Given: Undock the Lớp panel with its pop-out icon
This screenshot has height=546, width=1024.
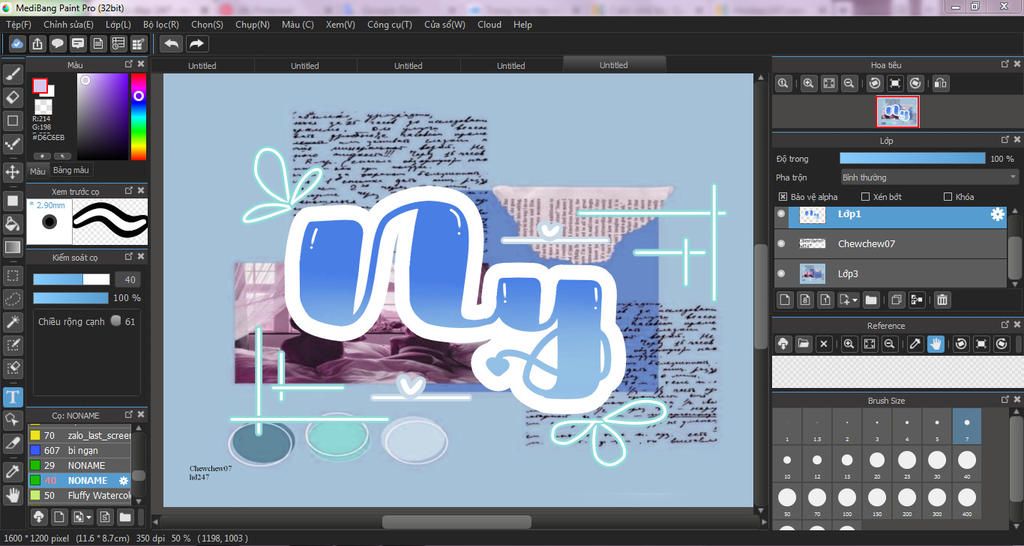Looking at the screenshot, I should pyautogui.click(x=1005, y=140).
